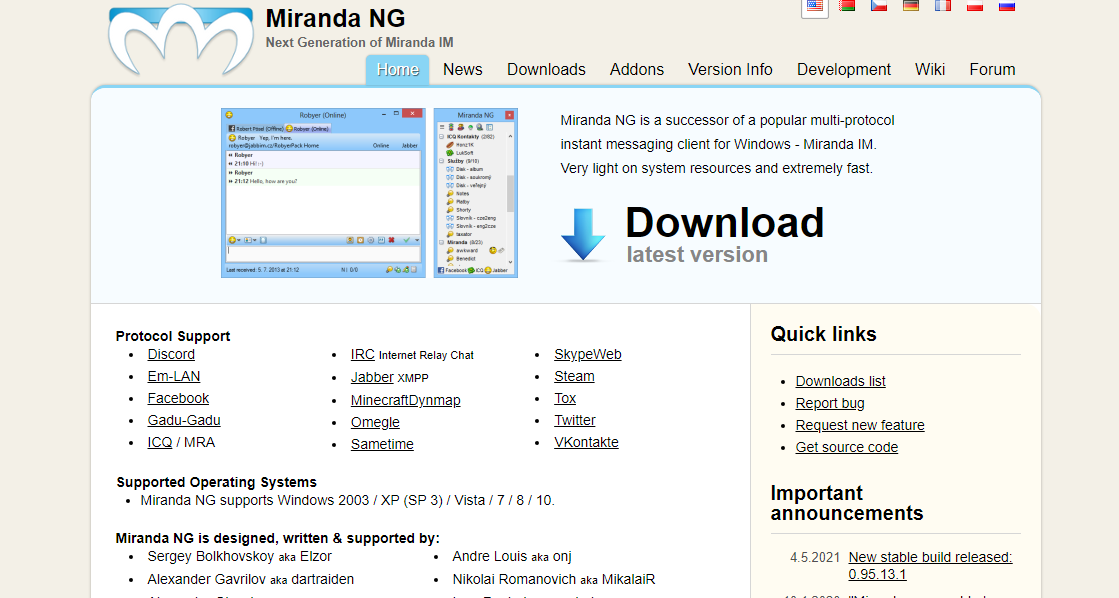Open Version Info in the navigation
The height and width of the screenshot is (598, 1119).
730,70
